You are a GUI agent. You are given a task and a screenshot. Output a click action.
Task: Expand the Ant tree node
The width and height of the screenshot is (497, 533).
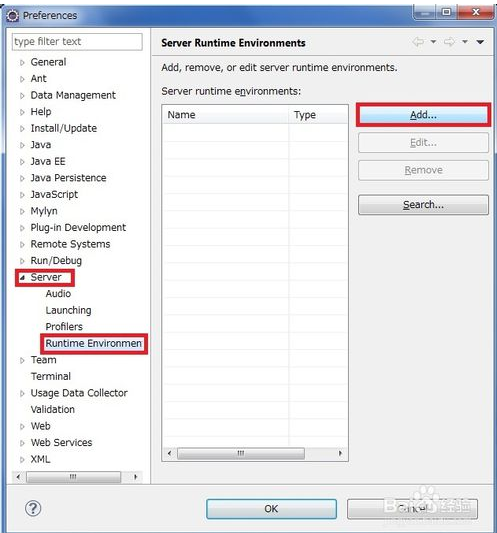pos(22,79)
